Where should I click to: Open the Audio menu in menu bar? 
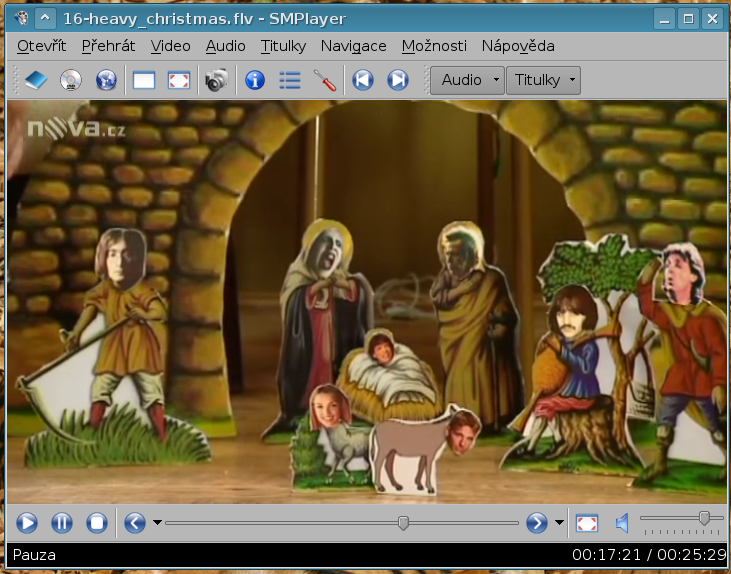click(x=226, y=46)
